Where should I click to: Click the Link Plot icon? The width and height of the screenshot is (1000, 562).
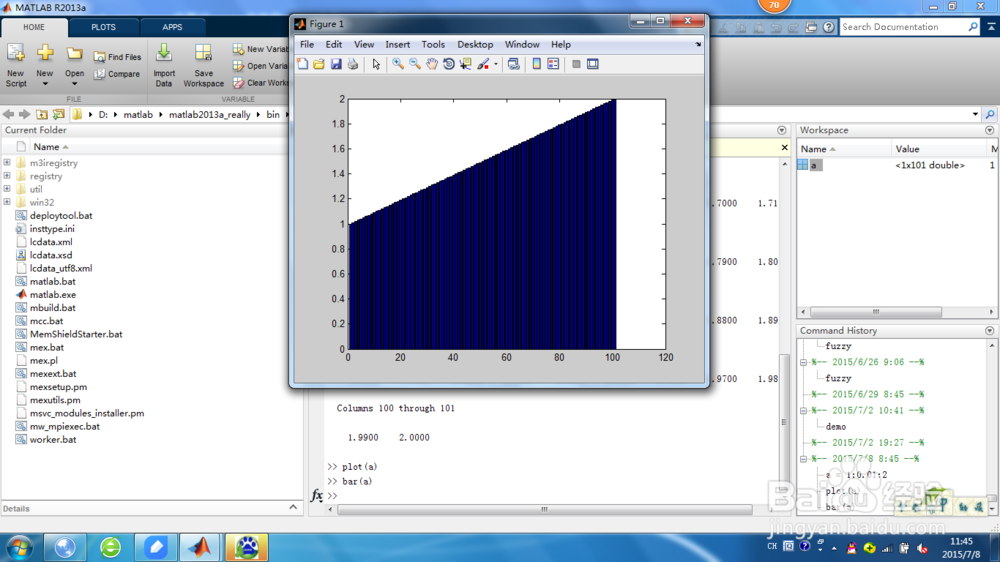click(513, 64)
